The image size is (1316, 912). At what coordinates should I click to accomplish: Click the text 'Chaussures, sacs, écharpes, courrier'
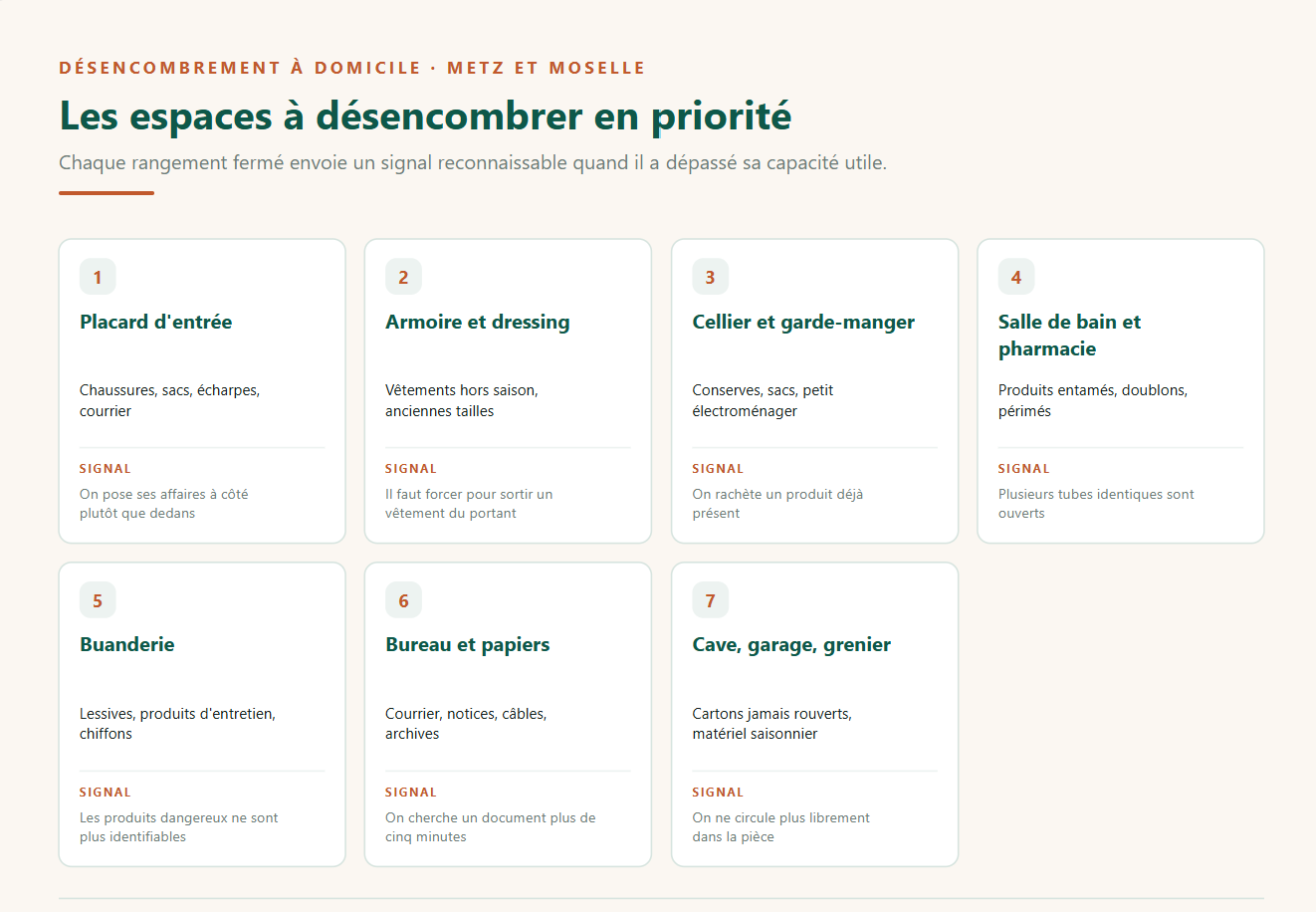(169, 400)
